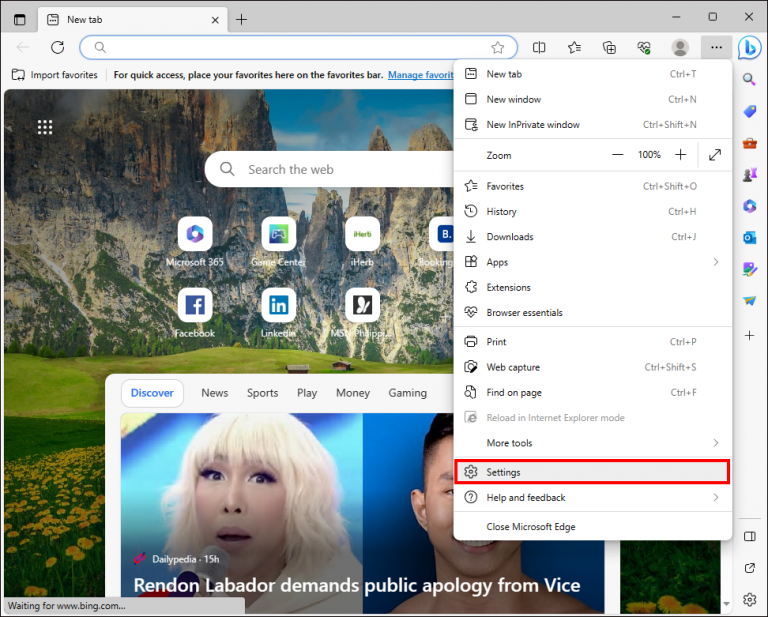Choose Find on page
The width and height of the screenshot is (768, 617).
(593, 392)
